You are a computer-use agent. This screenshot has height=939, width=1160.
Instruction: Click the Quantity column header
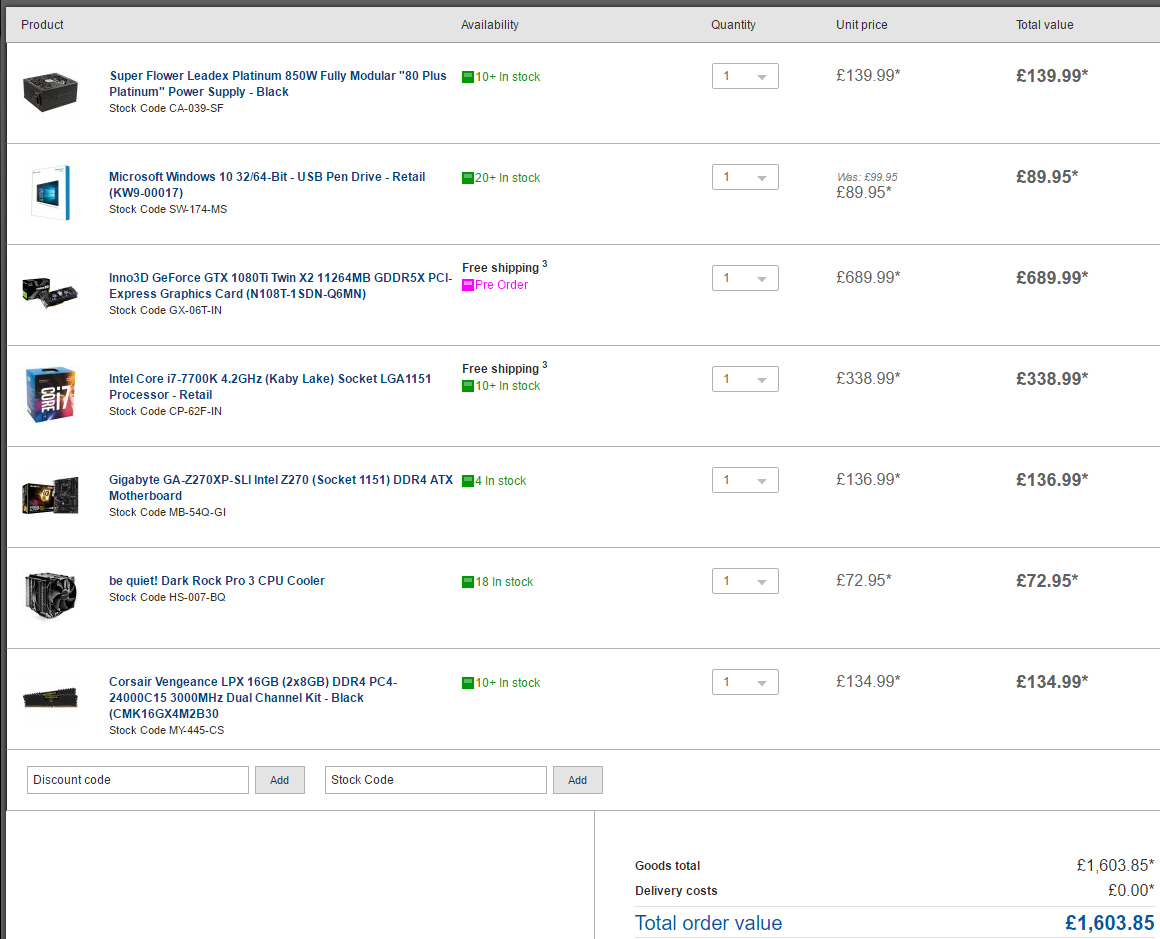[x=733, y=24]
